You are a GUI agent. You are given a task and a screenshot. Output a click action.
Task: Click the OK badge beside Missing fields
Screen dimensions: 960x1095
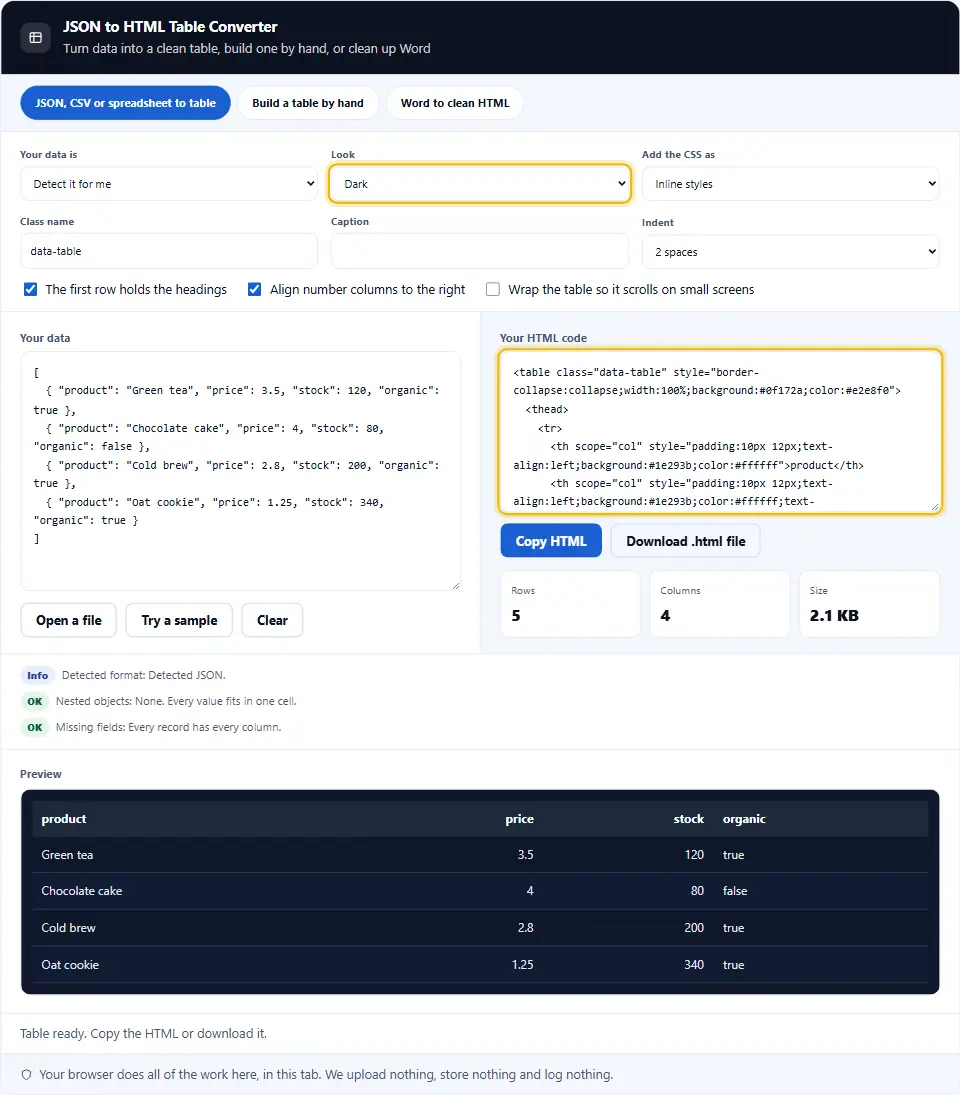[x=35, y=728]
